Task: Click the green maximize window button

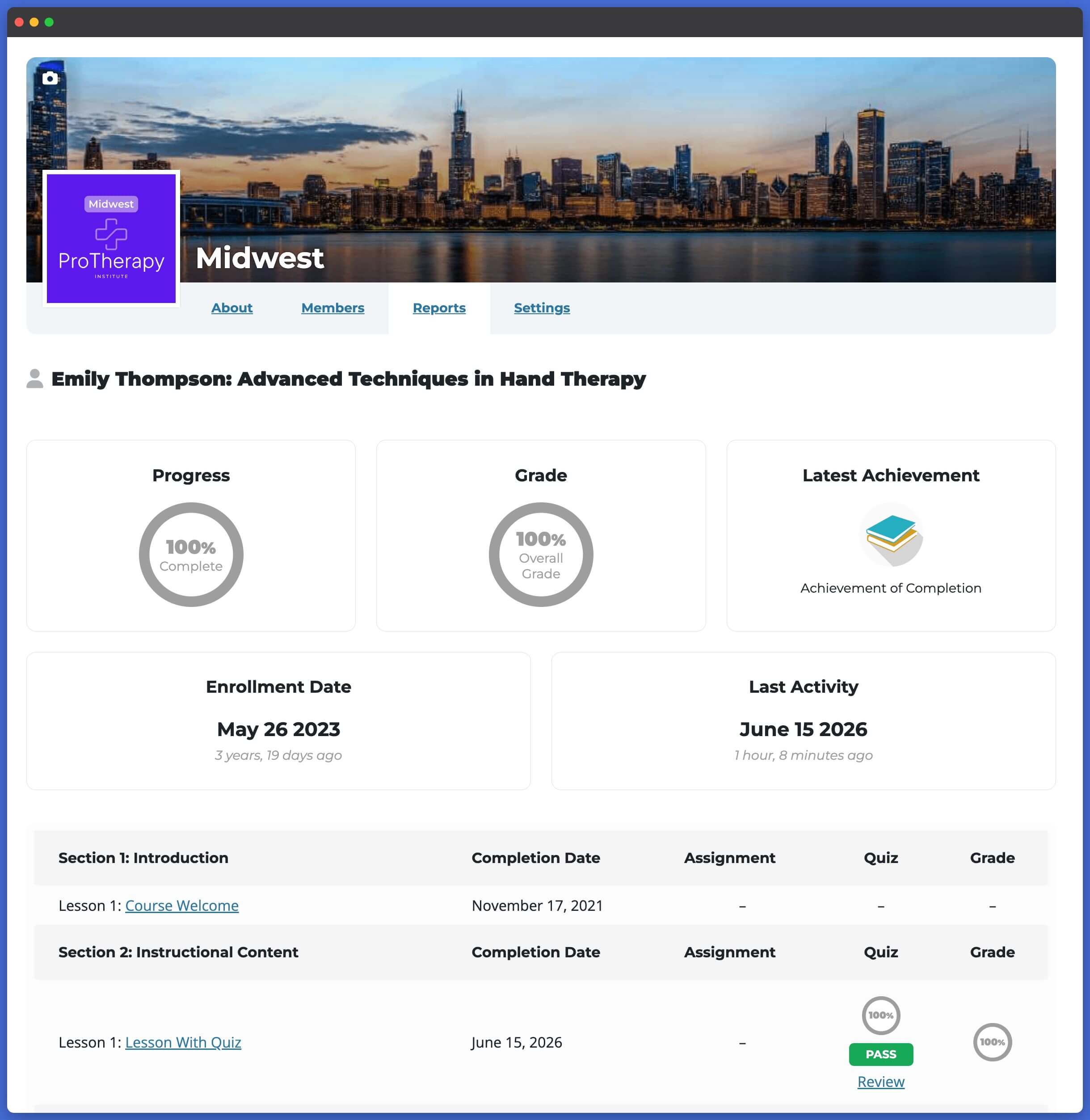Action: (49, 22)
